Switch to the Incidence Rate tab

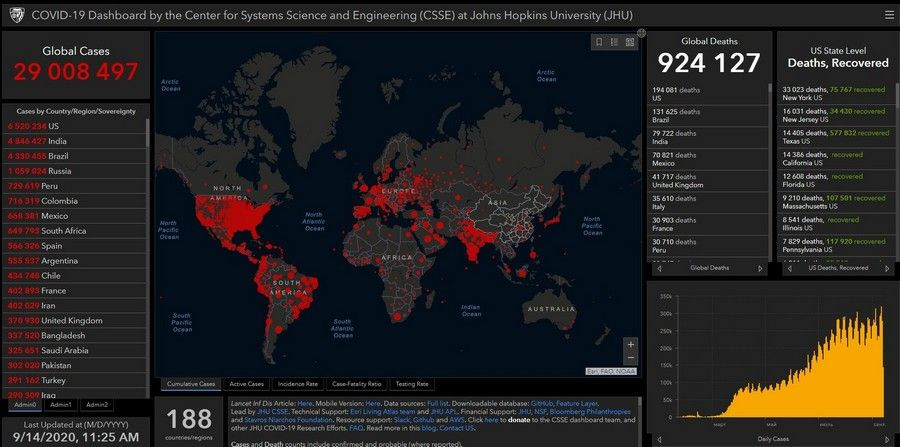click(x=297, y=384)
